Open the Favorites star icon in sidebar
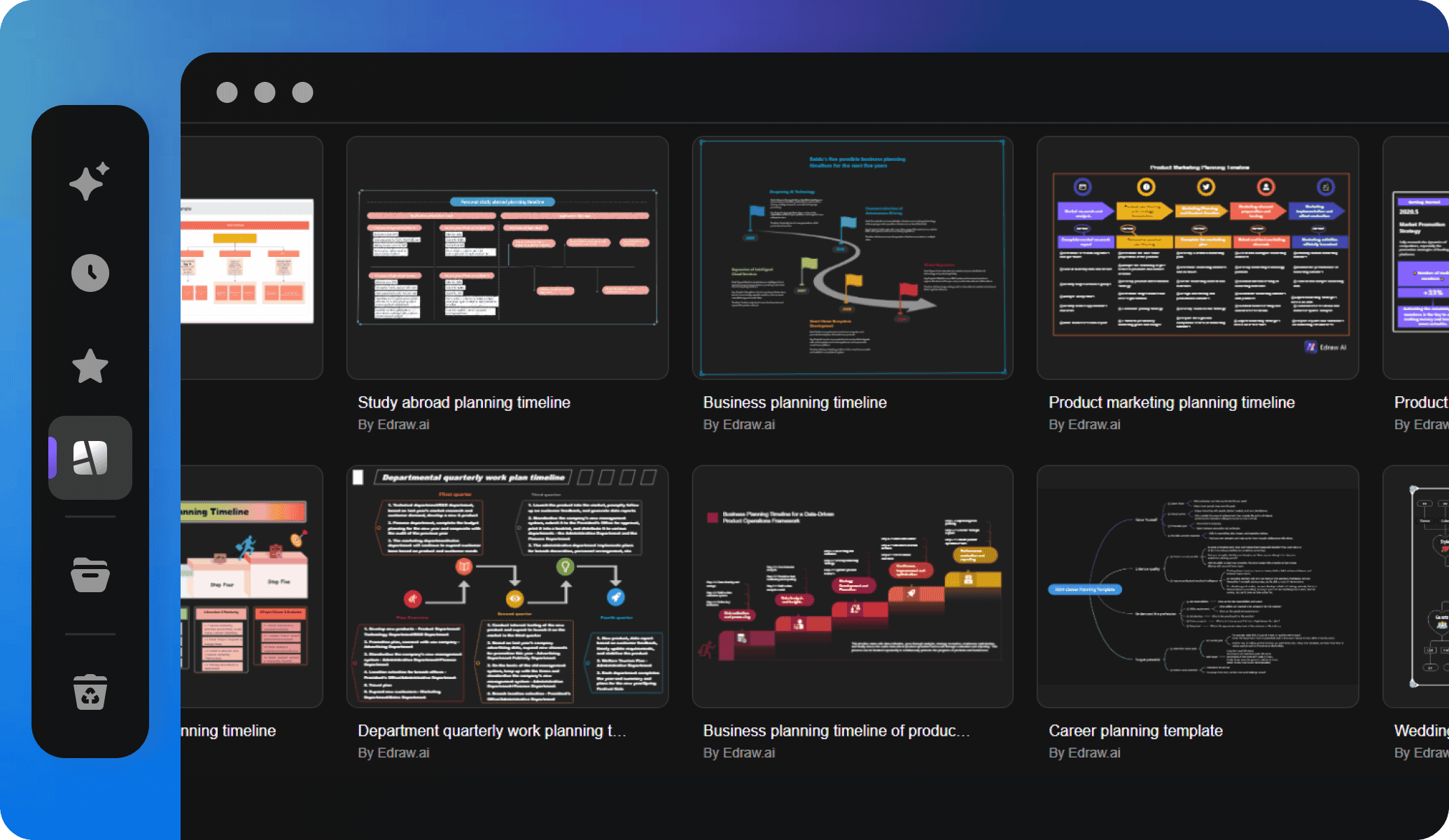This screenshot has height=840, width=1449. pos(90,366)
